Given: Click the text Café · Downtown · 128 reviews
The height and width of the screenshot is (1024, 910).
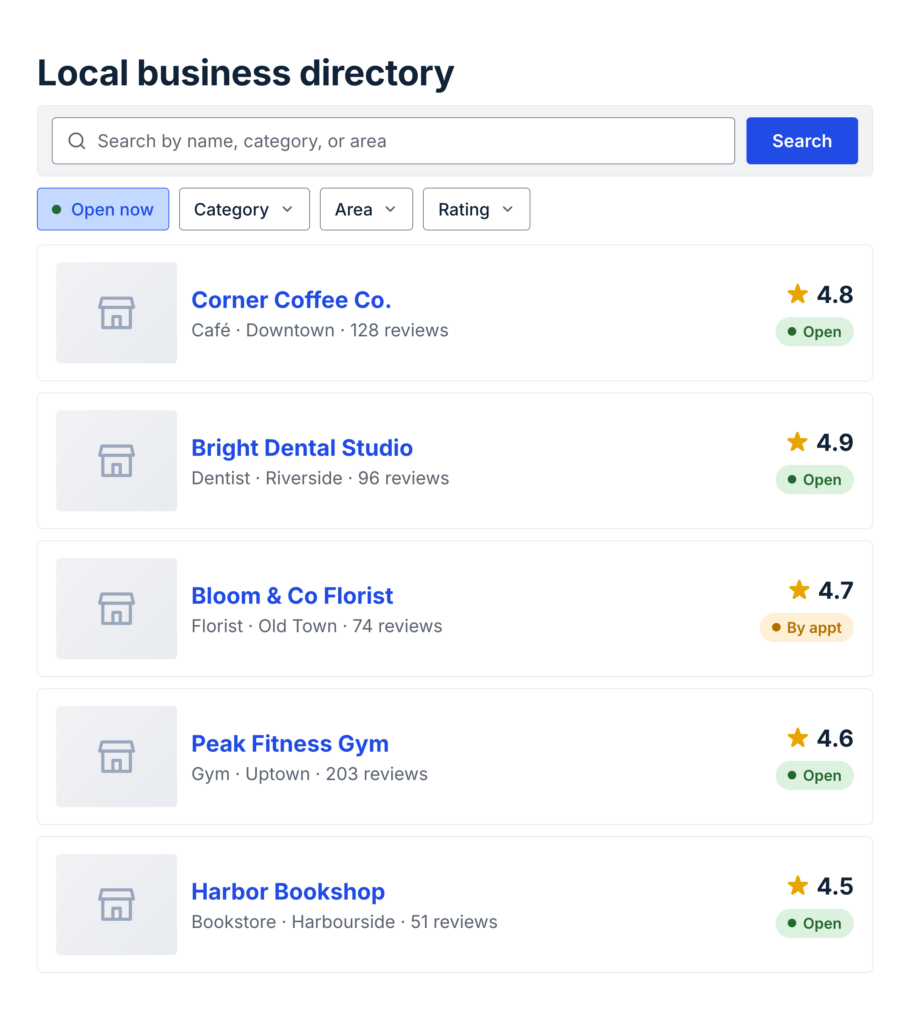Looking at the screenshot, I should [320, 330].
